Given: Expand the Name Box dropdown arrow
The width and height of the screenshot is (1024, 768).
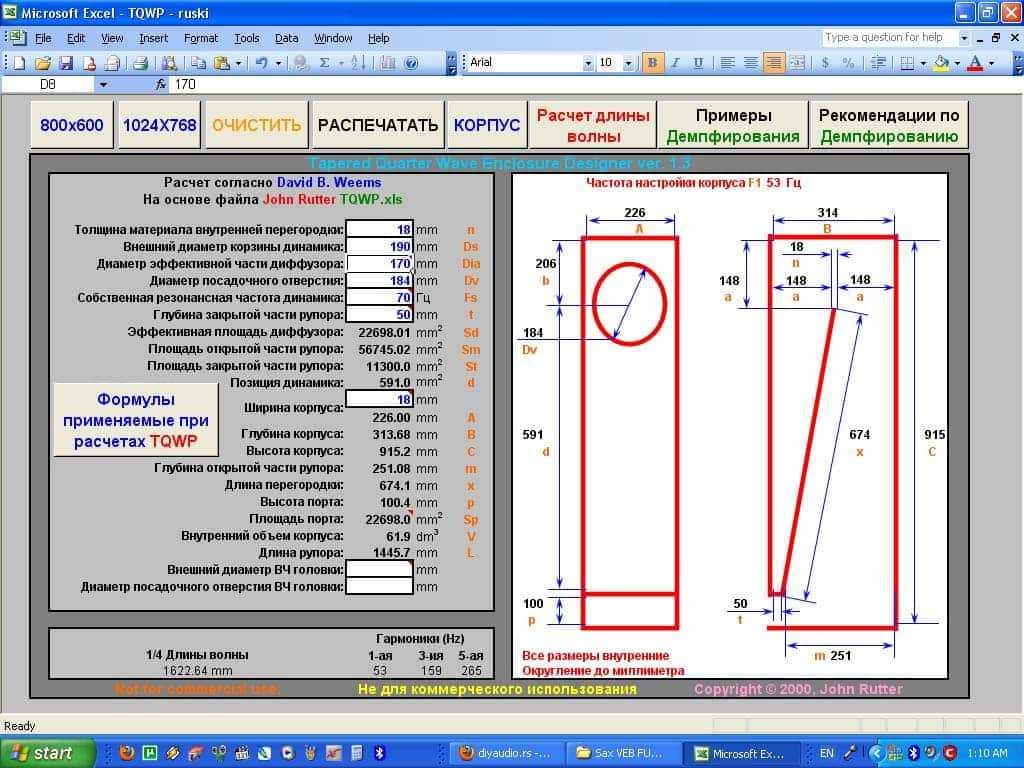Looking at the screenshot, I should click(103, 84).
